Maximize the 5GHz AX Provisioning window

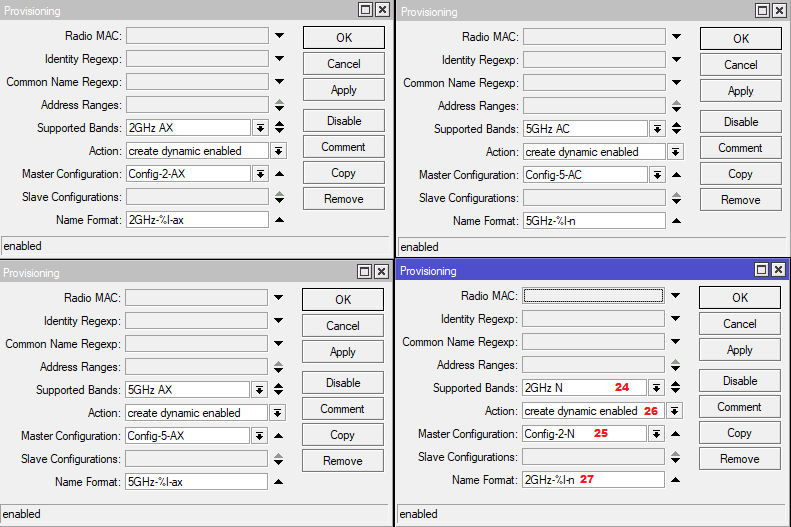click(365, 272)
